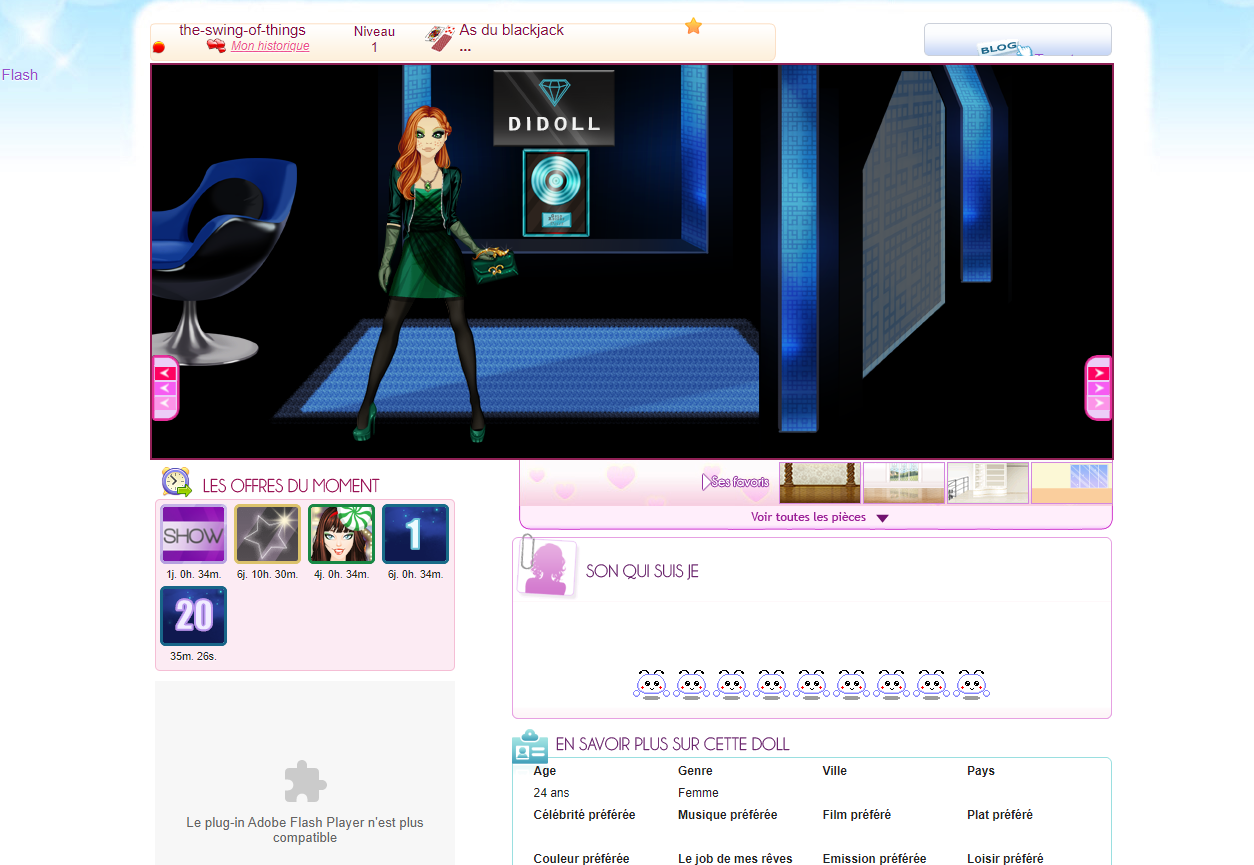The width and height of the screenshot is (1254, 865).
Task: Click the Musique préférée label
Action: (728, 815)
